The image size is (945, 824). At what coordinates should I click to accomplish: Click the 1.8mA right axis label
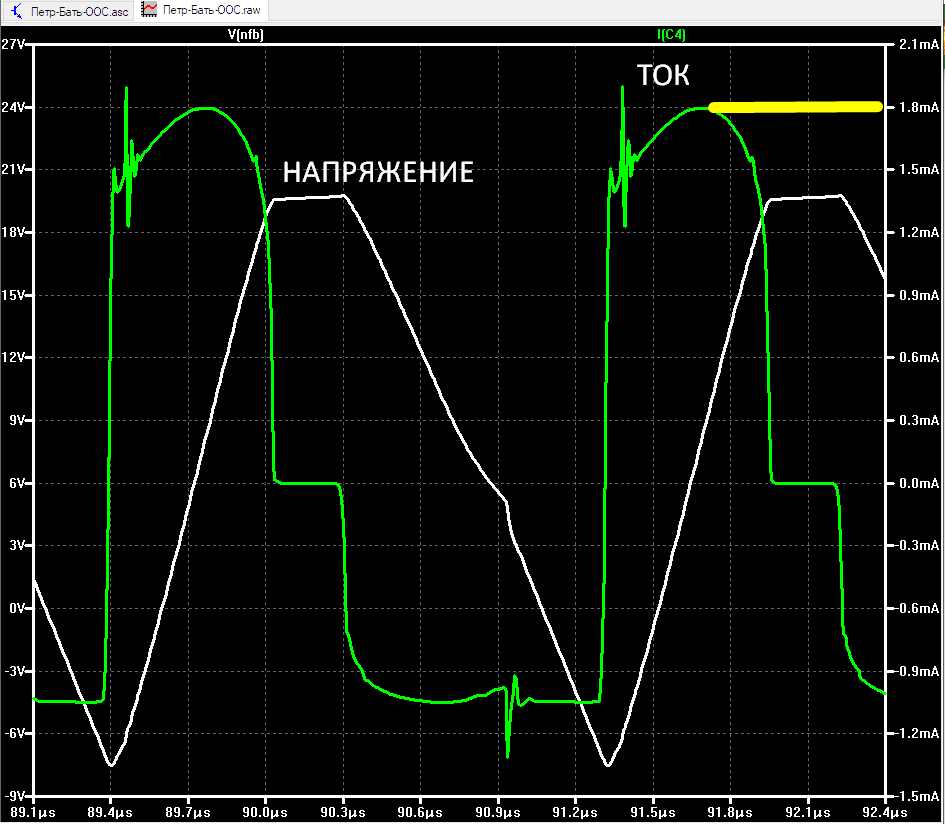[919, 107]
